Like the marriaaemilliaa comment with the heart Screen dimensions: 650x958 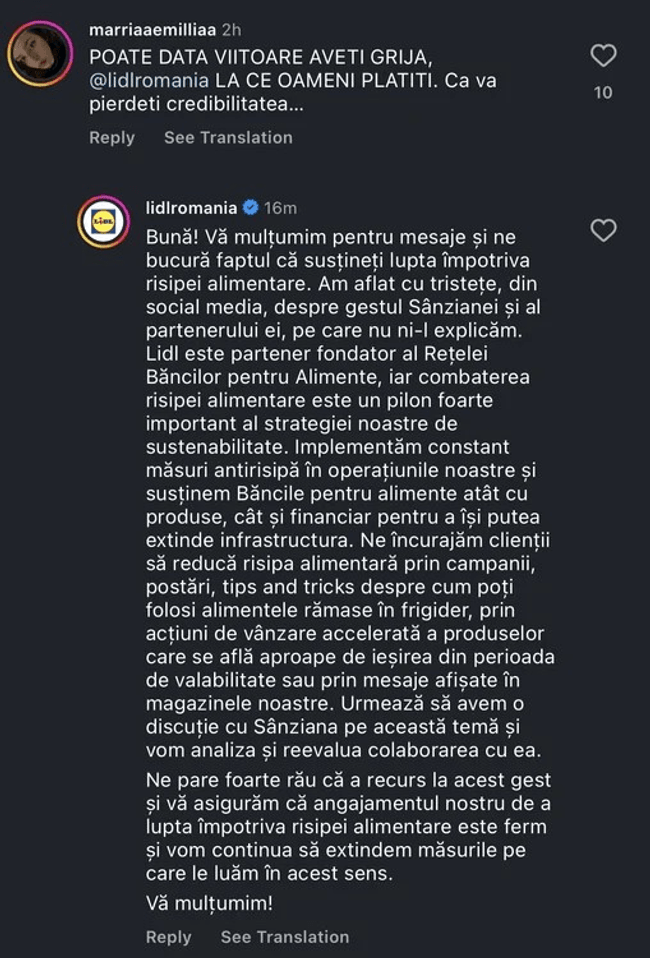603,56
